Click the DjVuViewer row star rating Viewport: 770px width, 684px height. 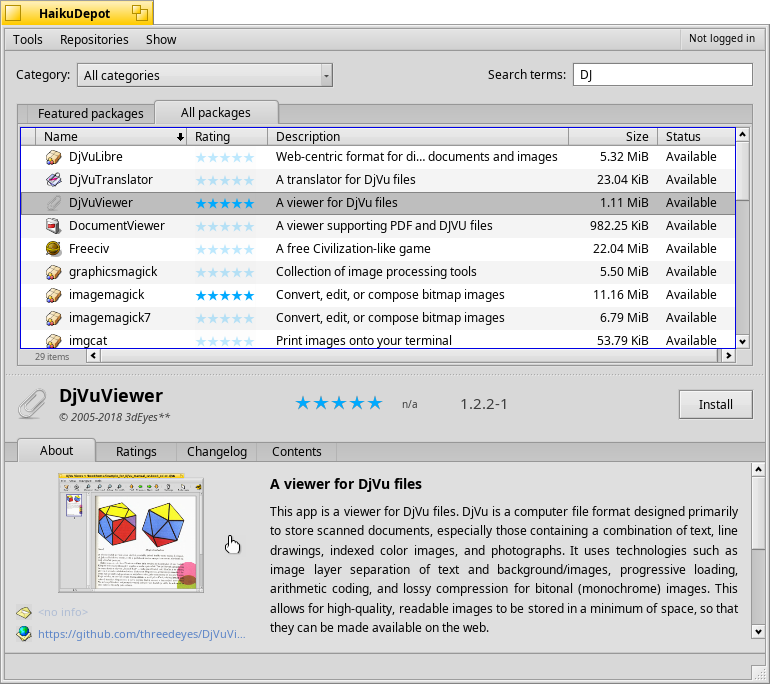pos(225,203)
